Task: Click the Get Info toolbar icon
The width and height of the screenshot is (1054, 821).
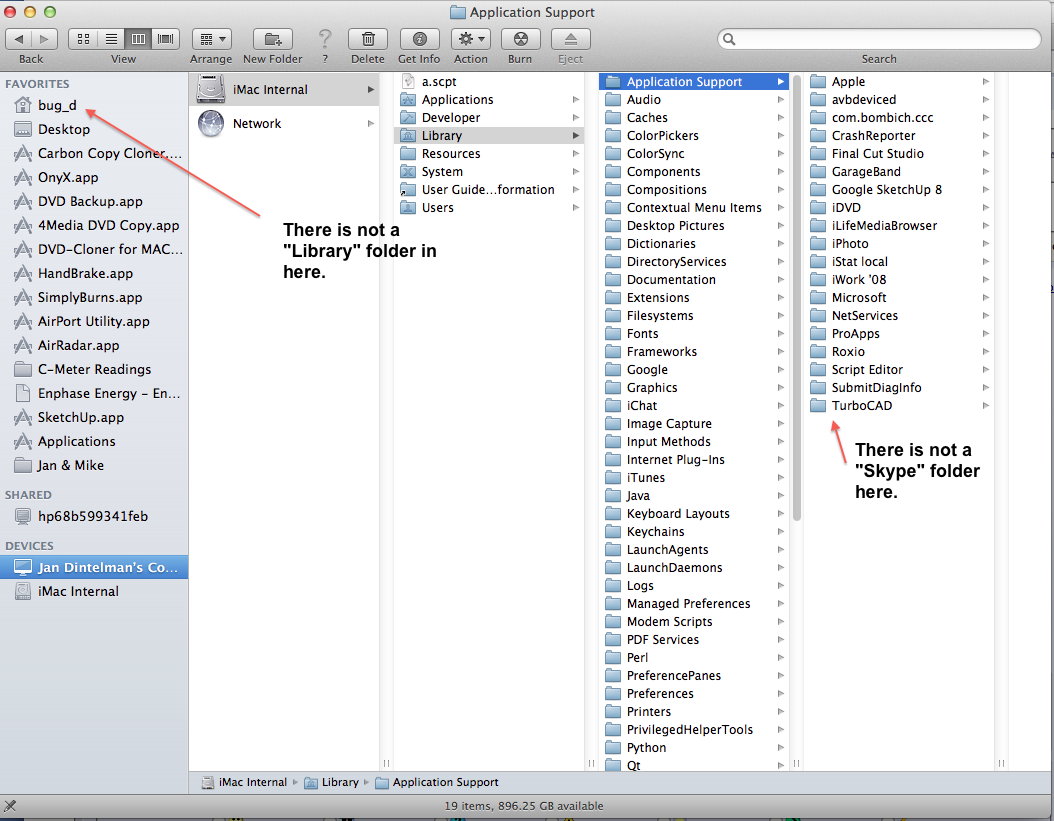Action: pyautogui.click(x=419, y=39)
